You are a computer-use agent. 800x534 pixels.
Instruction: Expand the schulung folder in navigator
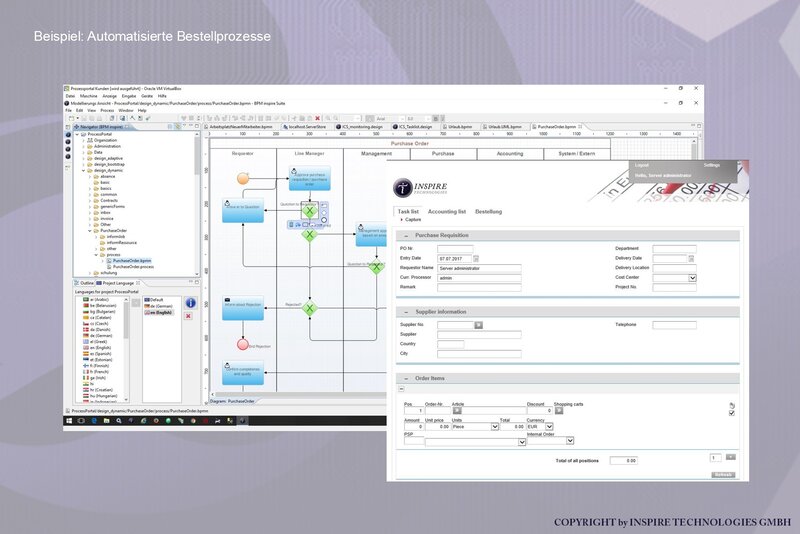pos(90,273)
